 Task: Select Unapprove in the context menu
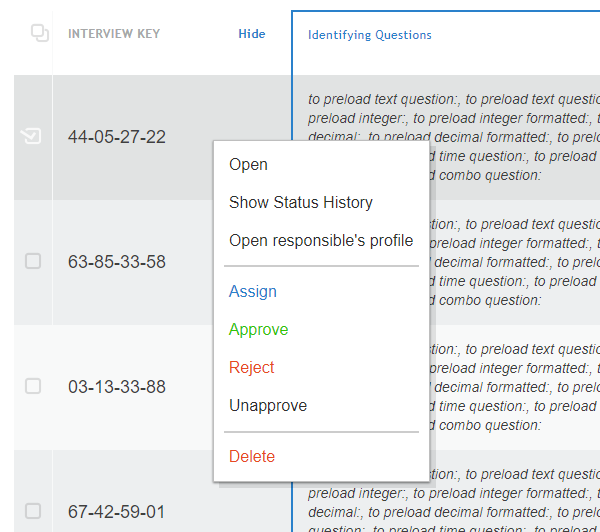click(267, 406)
